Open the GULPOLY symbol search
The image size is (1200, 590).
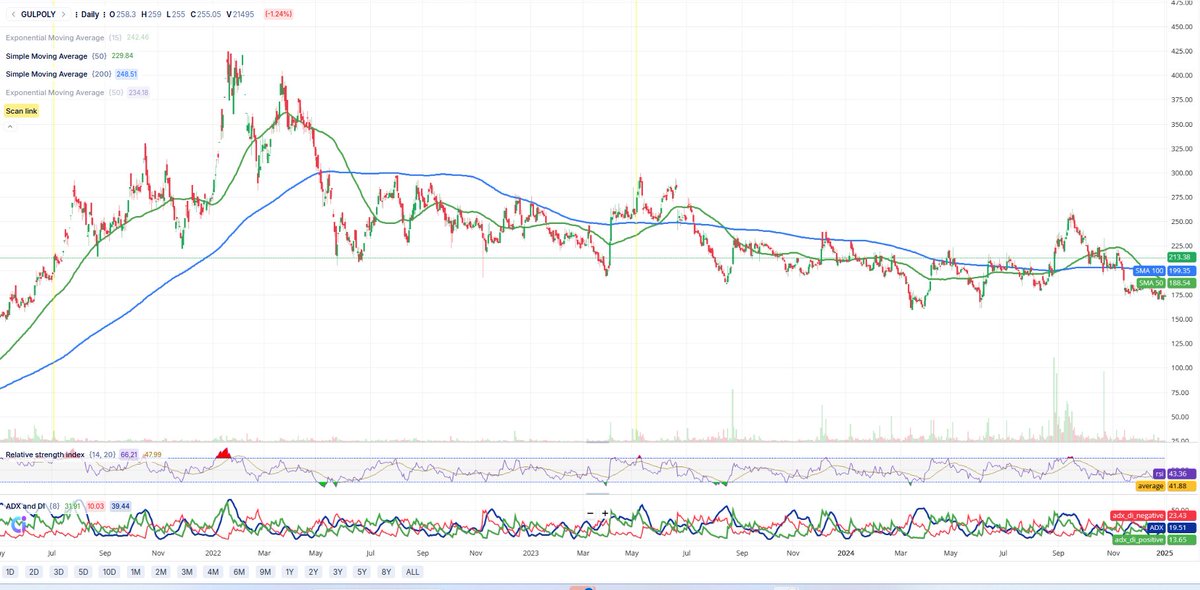(x=38, y=16)
